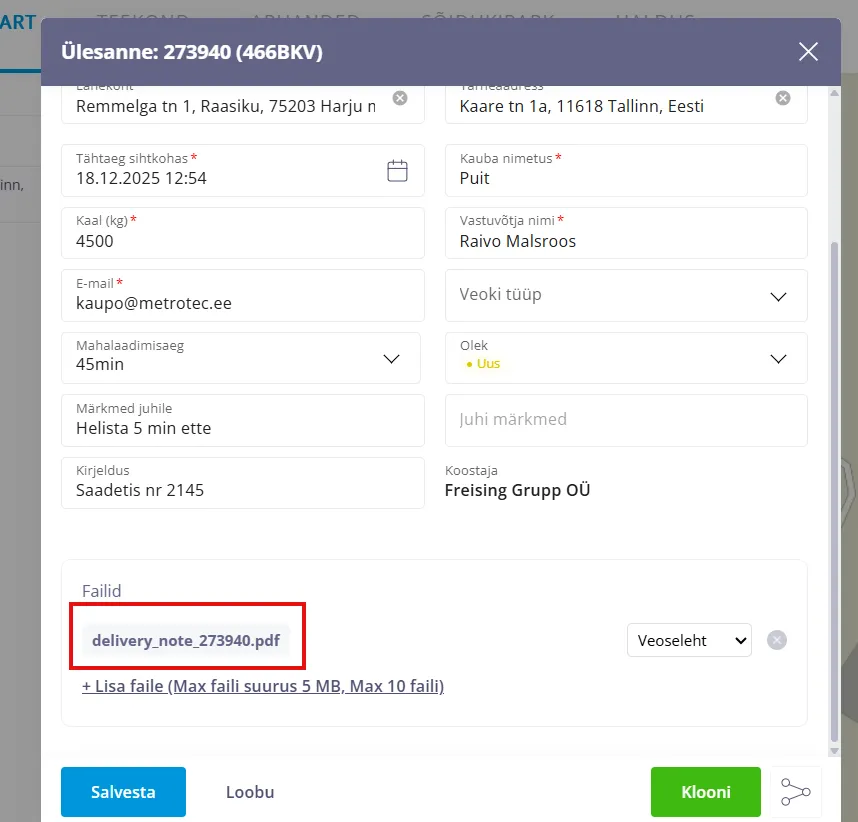Remove the attached delivery note file
This screenshot has height=822, width=858.
[777, 640]
